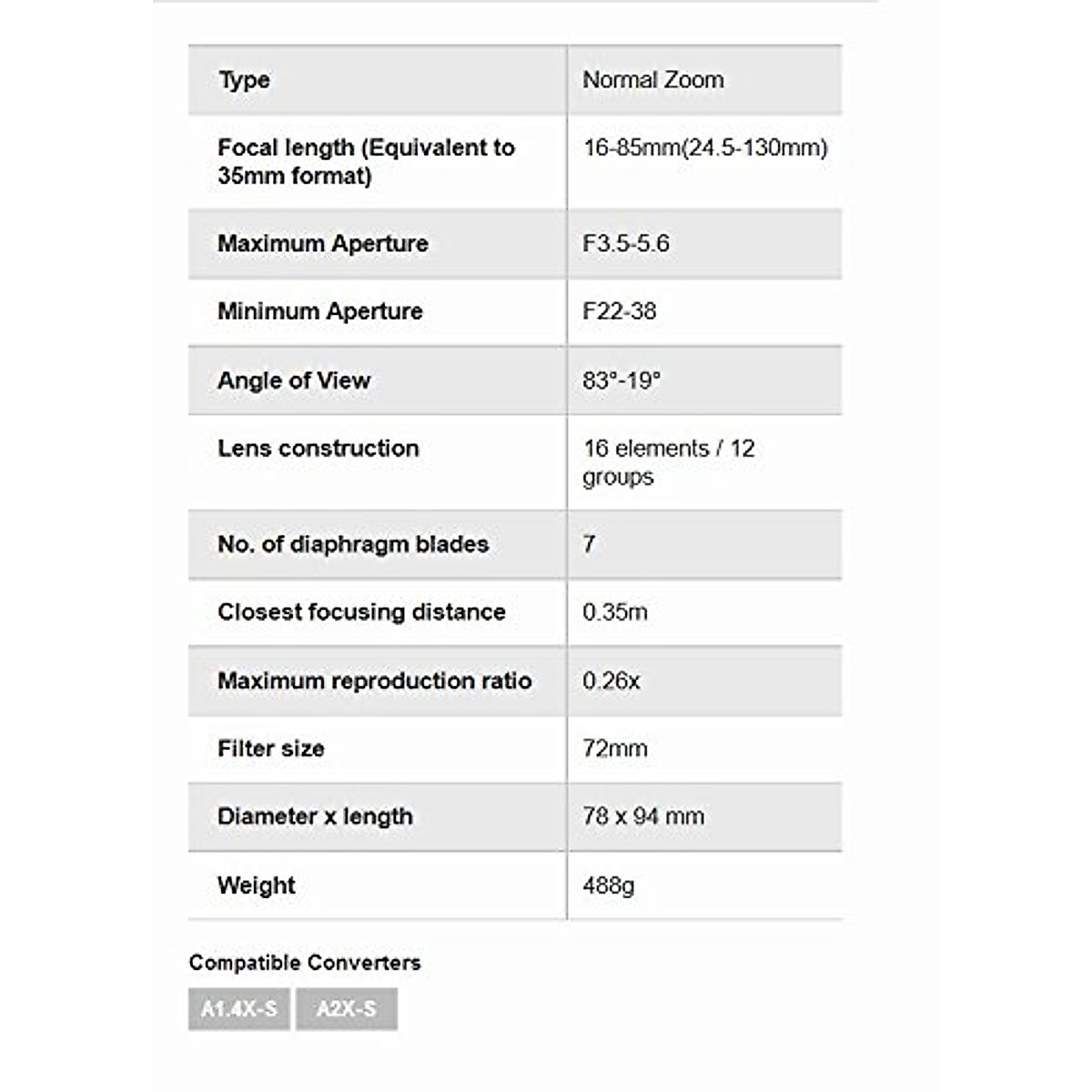
Task: Click the Angle of View label
Action: tap(294, 380)
